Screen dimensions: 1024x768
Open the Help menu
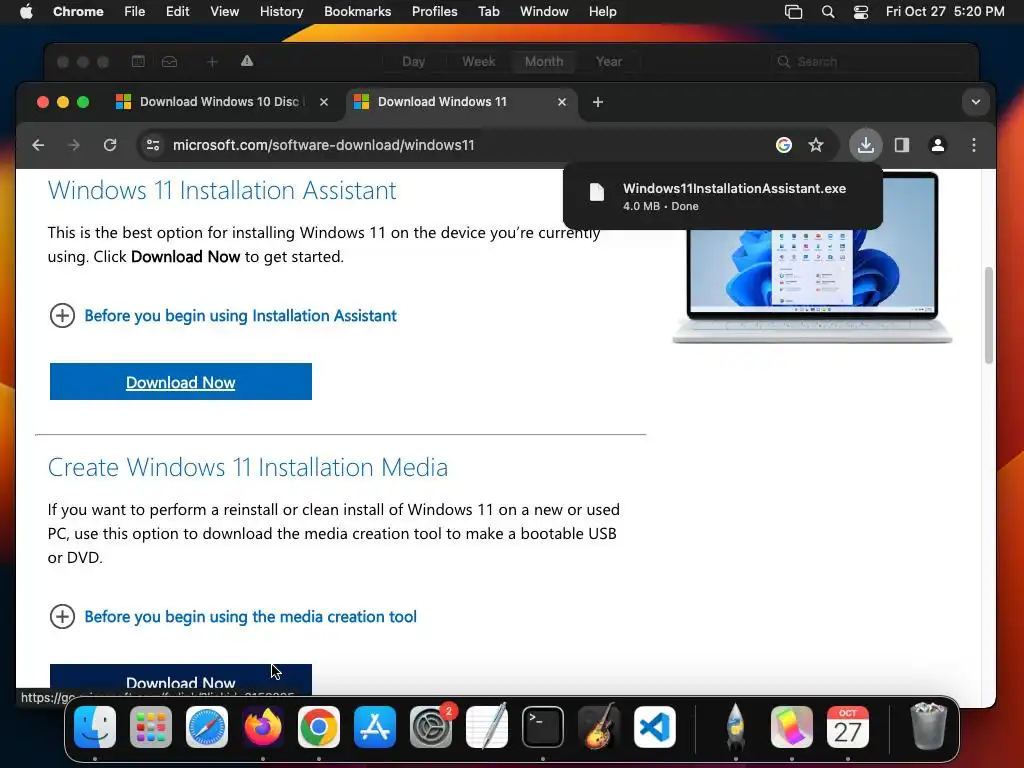(x=602, y=11)
